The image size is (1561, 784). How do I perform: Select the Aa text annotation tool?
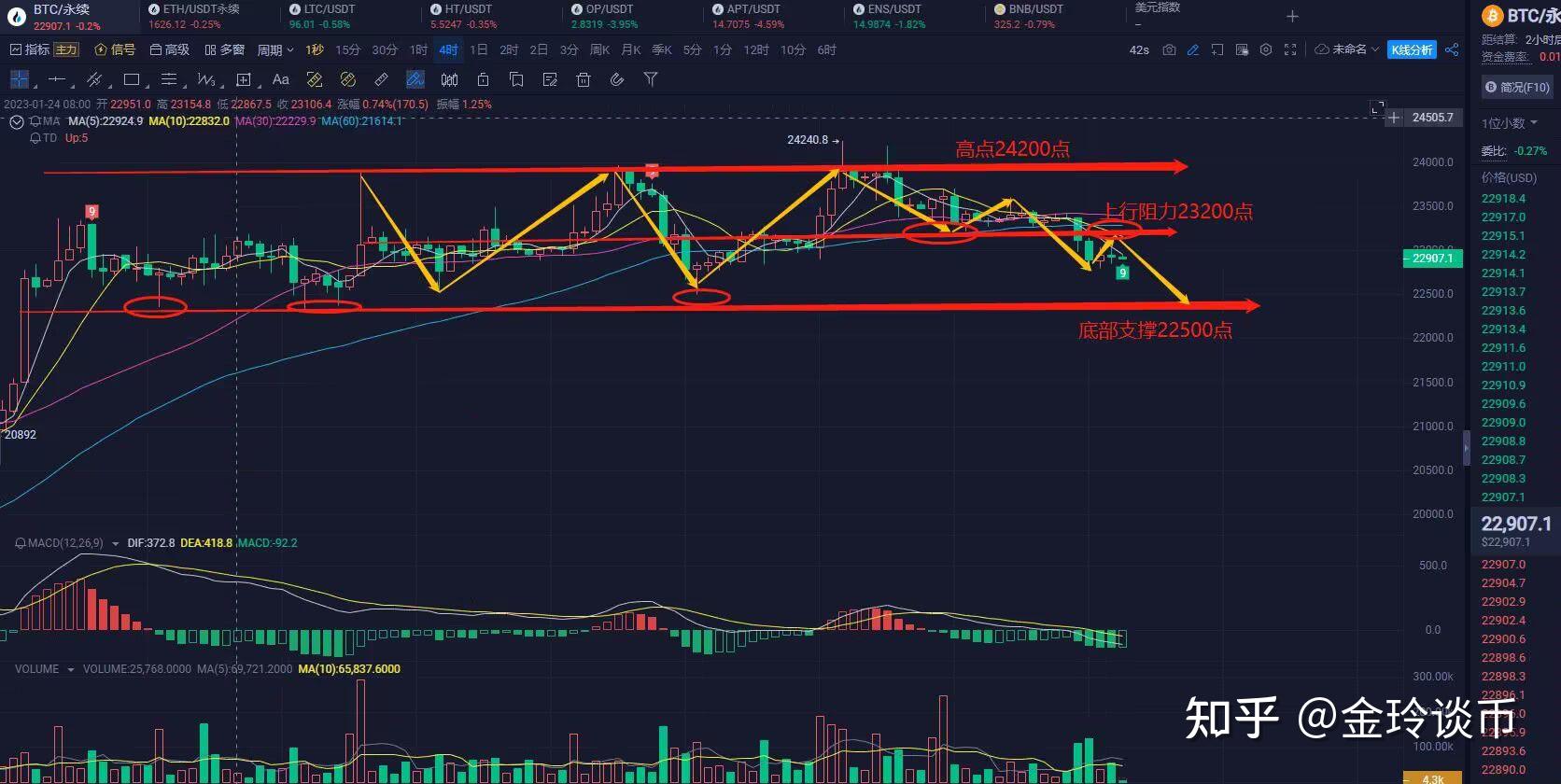coord(280,79)
